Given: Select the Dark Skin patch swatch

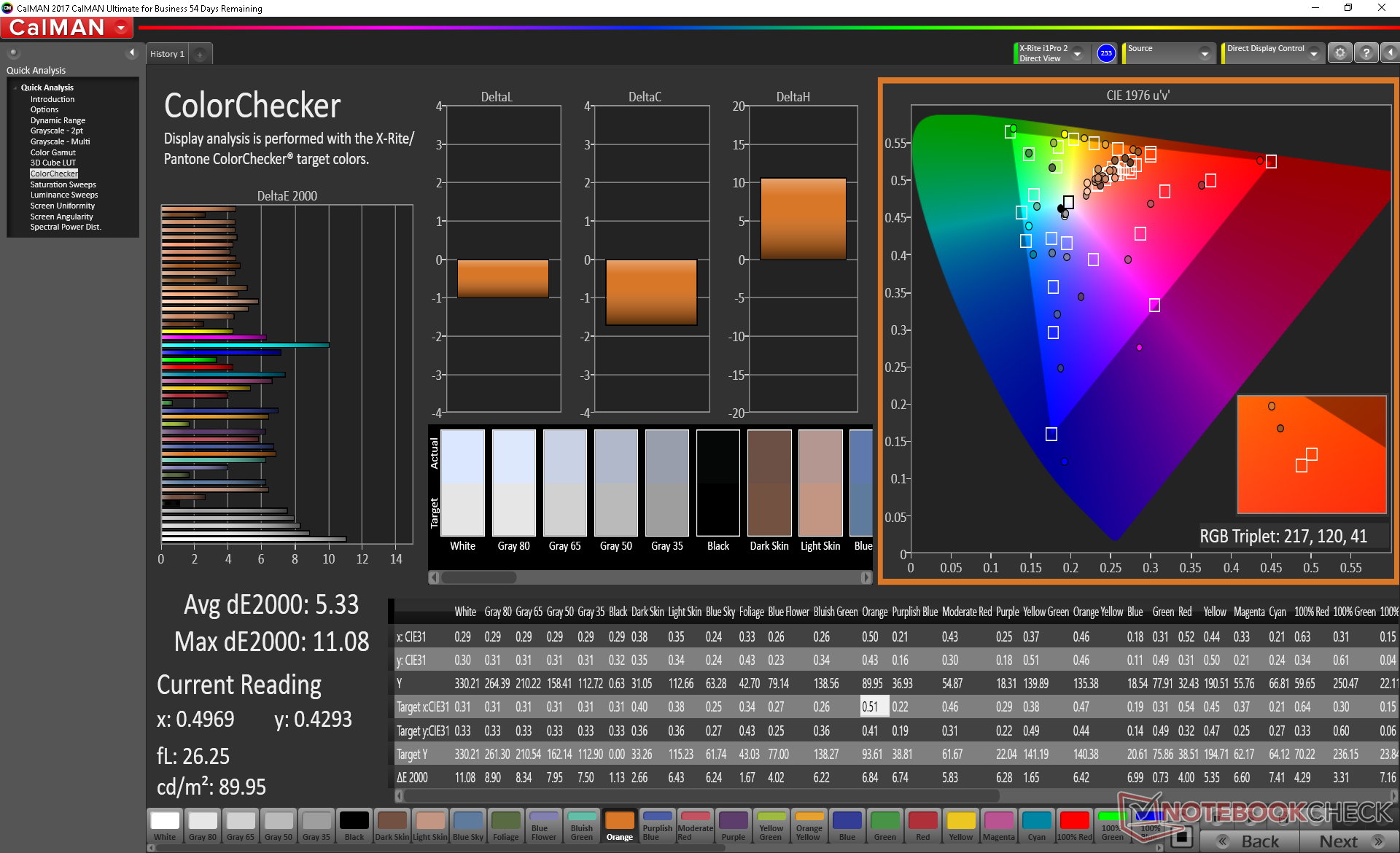Looking at the screenshot, I should pos(392,826).
